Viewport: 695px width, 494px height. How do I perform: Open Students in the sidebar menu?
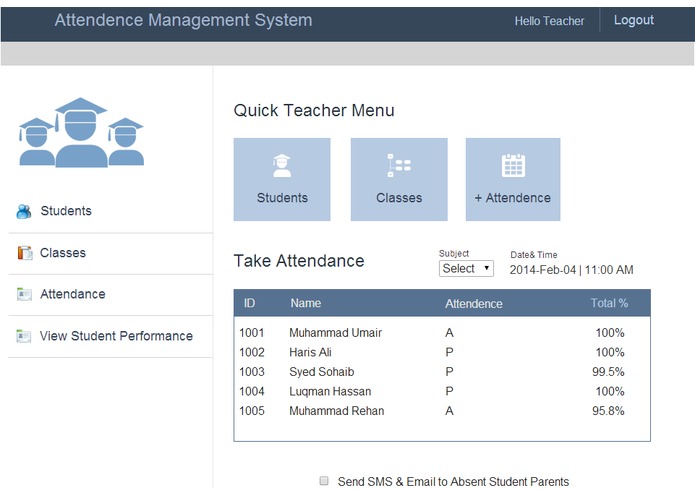(66, 211)
